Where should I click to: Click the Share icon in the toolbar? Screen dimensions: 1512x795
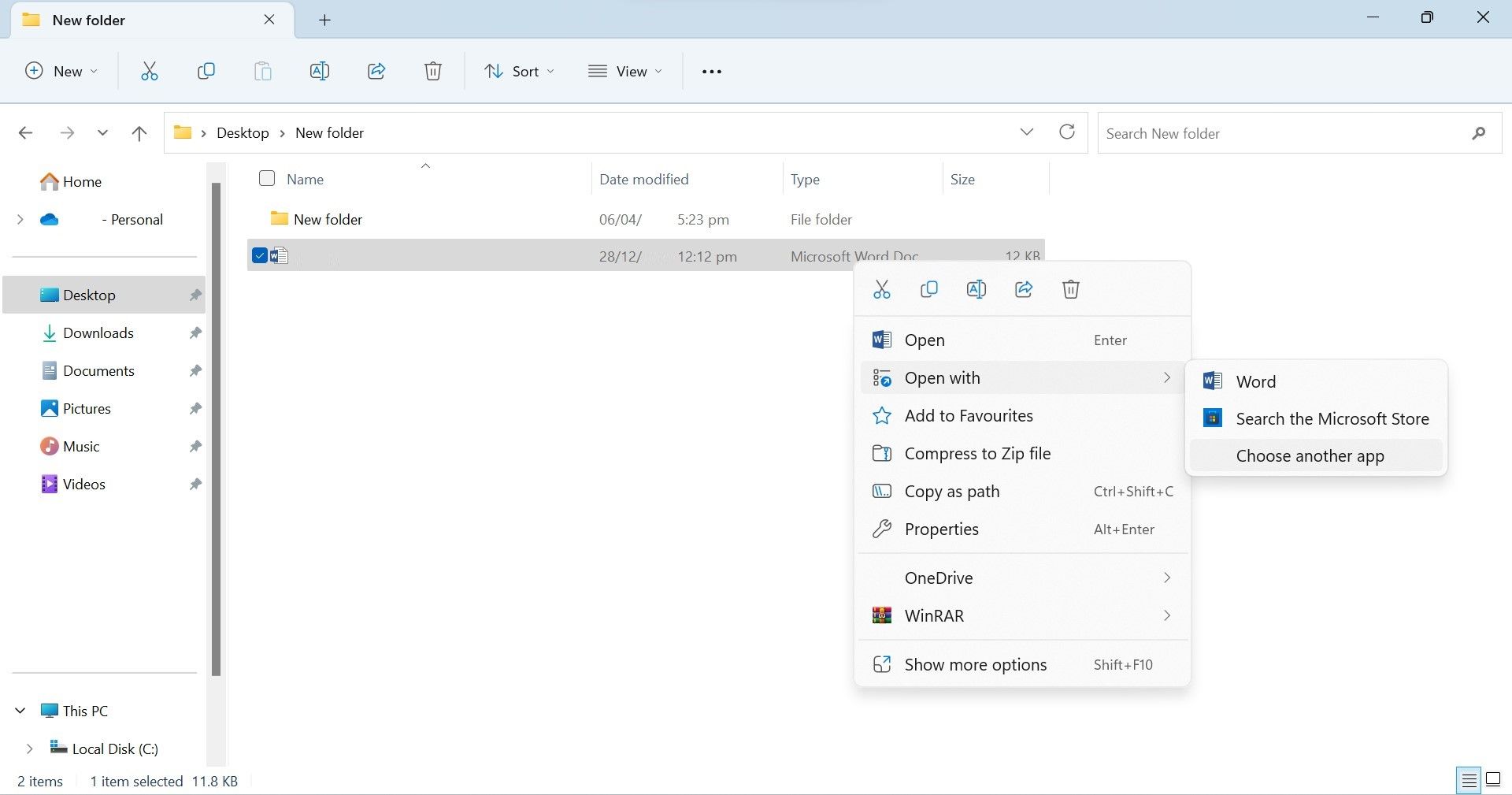(x=376, y=72)
